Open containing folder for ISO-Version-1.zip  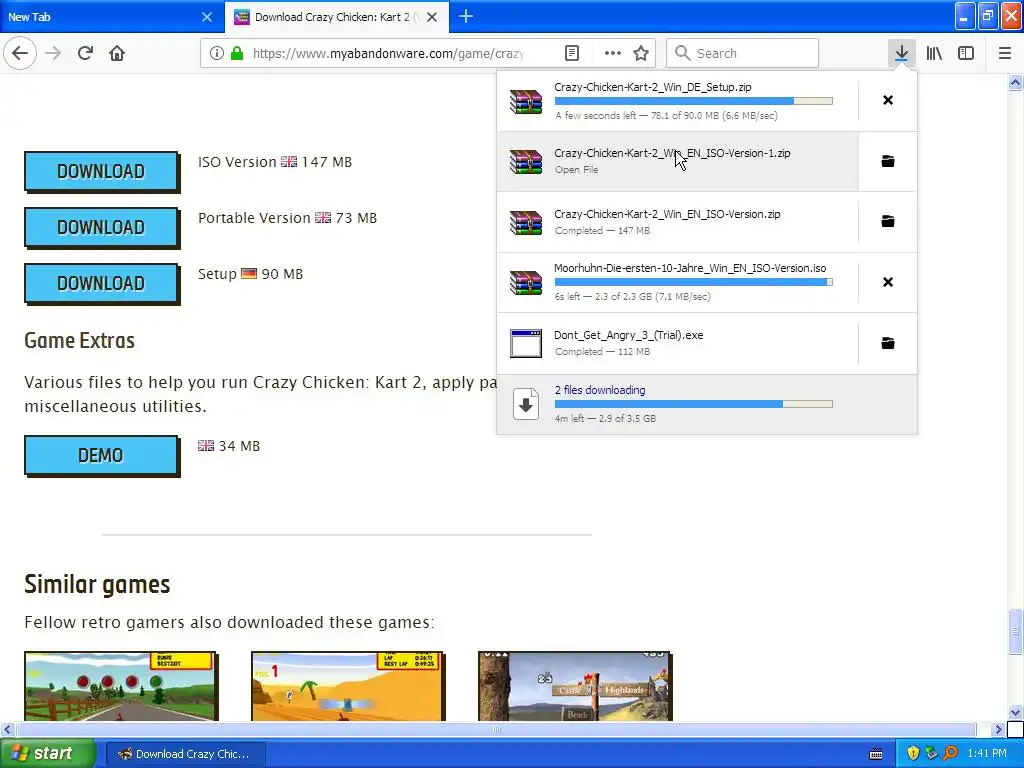click(888, 161)
